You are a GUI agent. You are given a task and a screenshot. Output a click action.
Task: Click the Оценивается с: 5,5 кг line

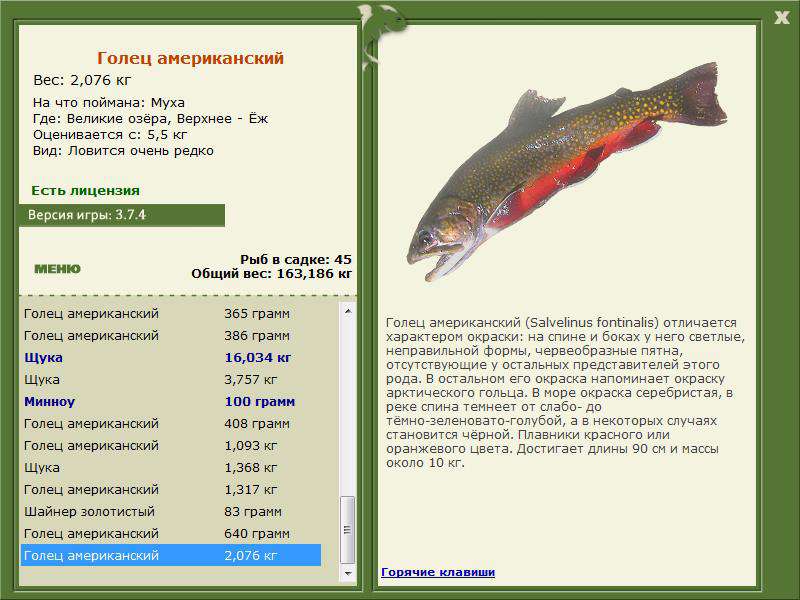click(110, 135)
